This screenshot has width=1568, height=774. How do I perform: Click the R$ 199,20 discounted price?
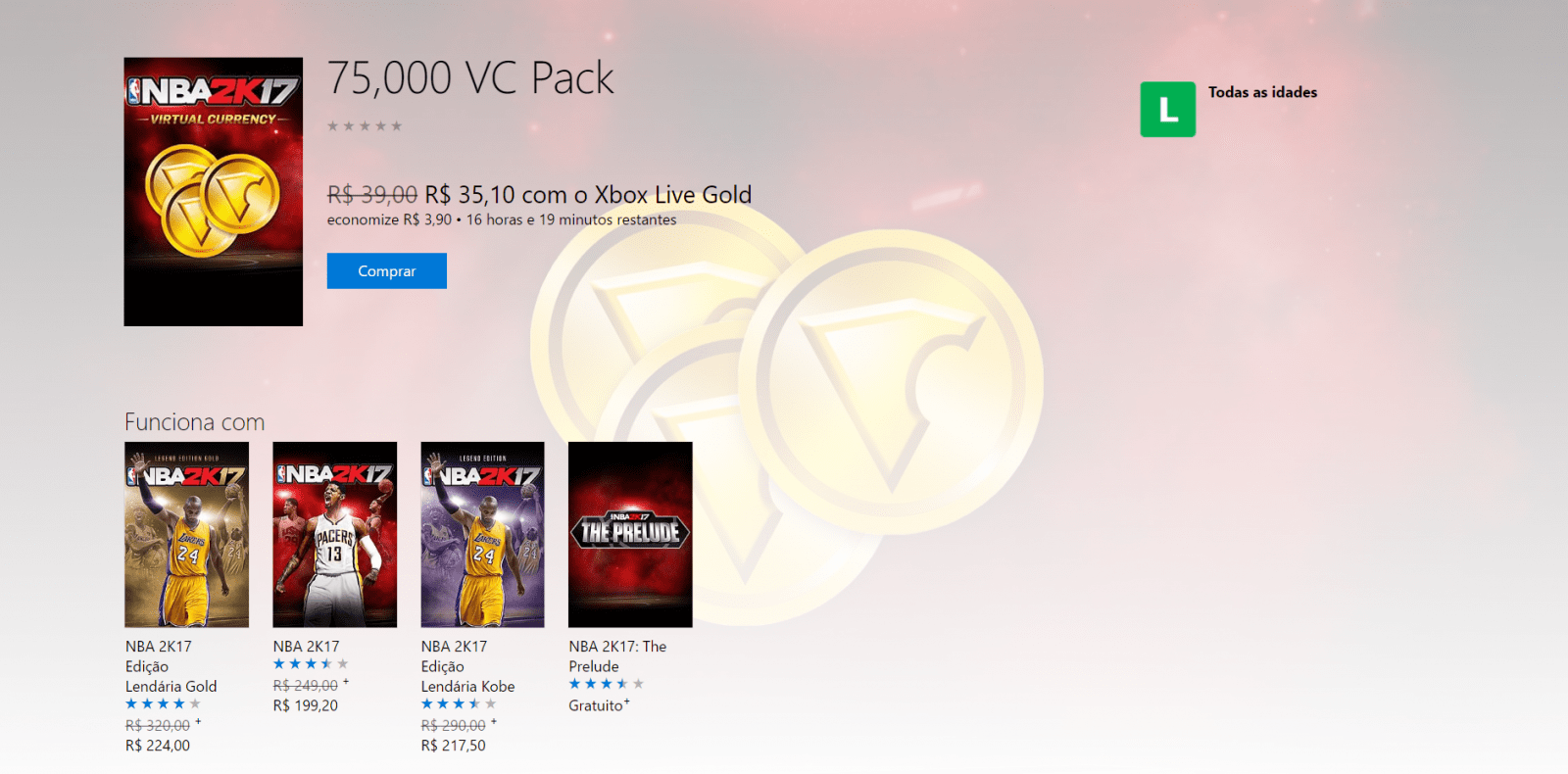tap(306, 705)
